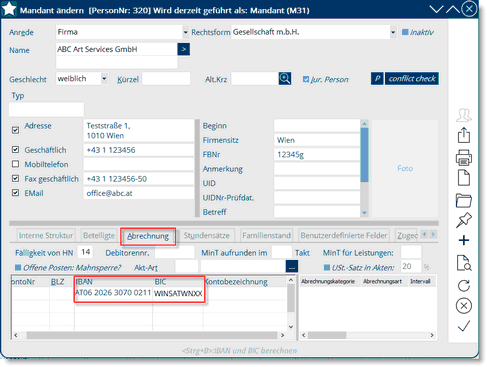Click the star icon in title bar
This screenshot has height=367, width=487.
pyautogui.click(x=9, y=9)
